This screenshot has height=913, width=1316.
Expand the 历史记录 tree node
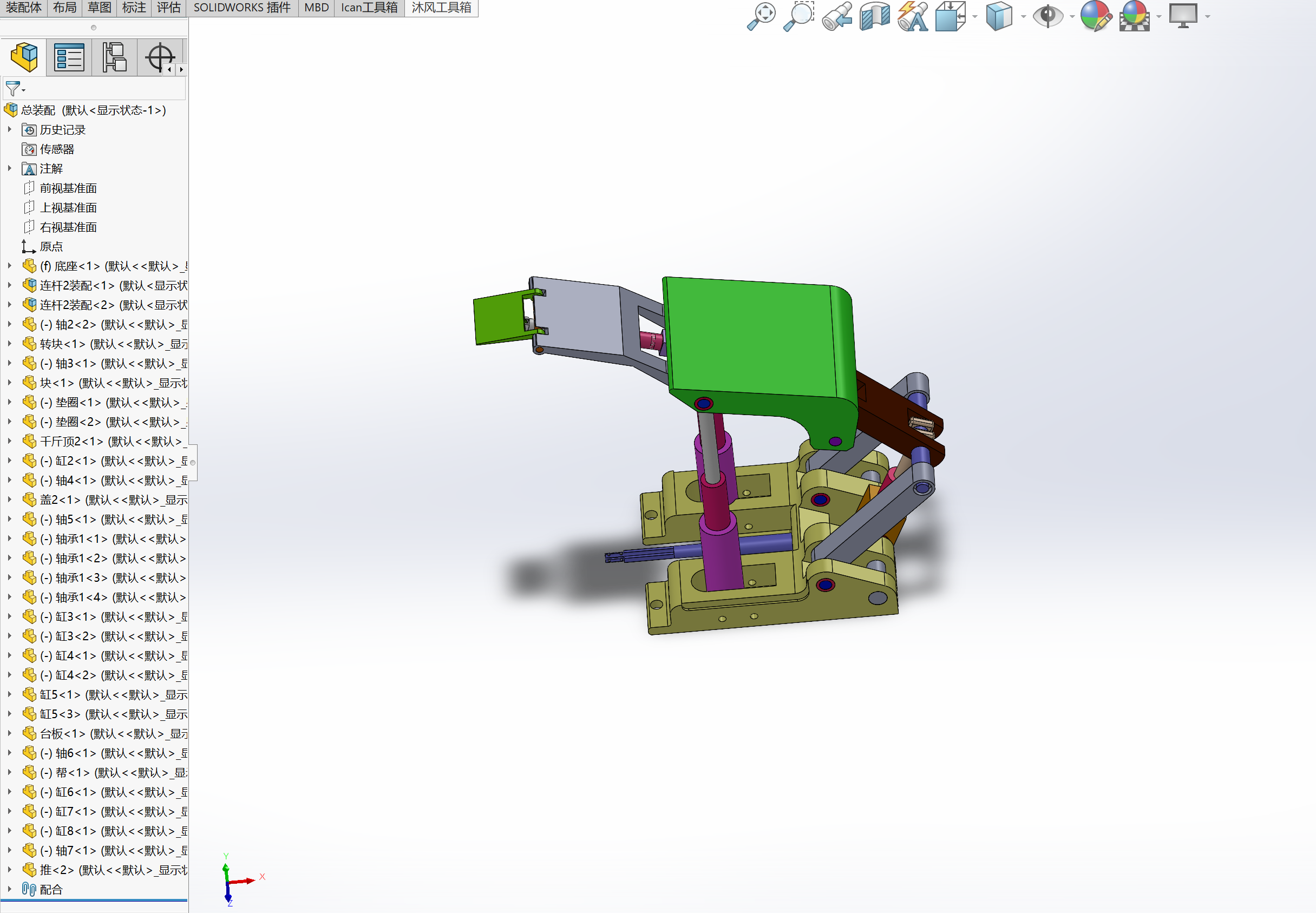(10, 130)
